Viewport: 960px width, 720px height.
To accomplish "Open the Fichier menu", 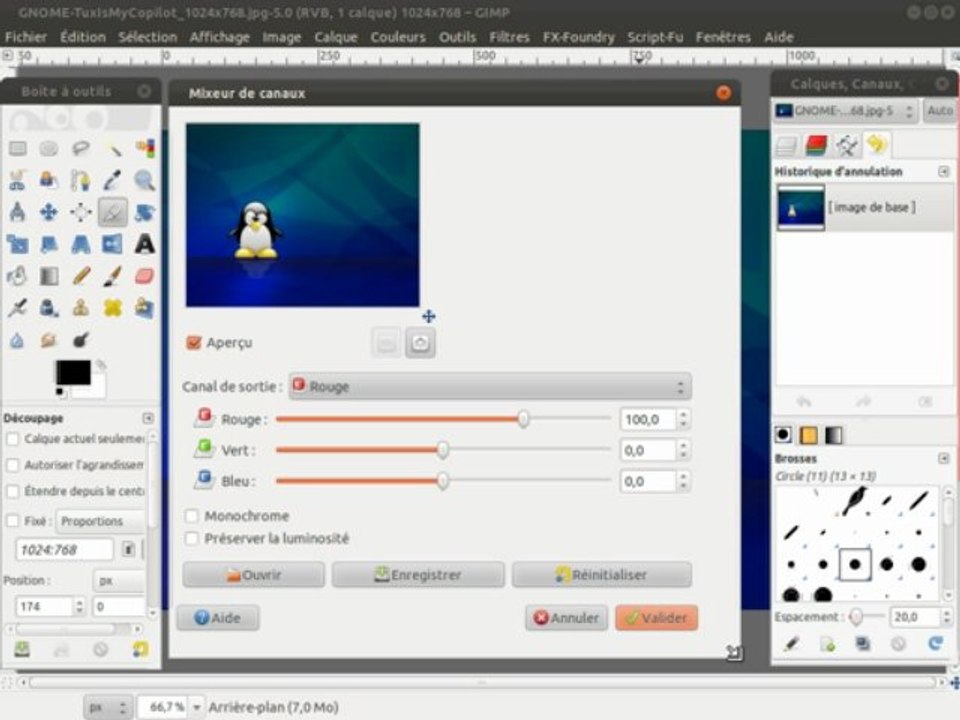I will [x=26, y=37].
